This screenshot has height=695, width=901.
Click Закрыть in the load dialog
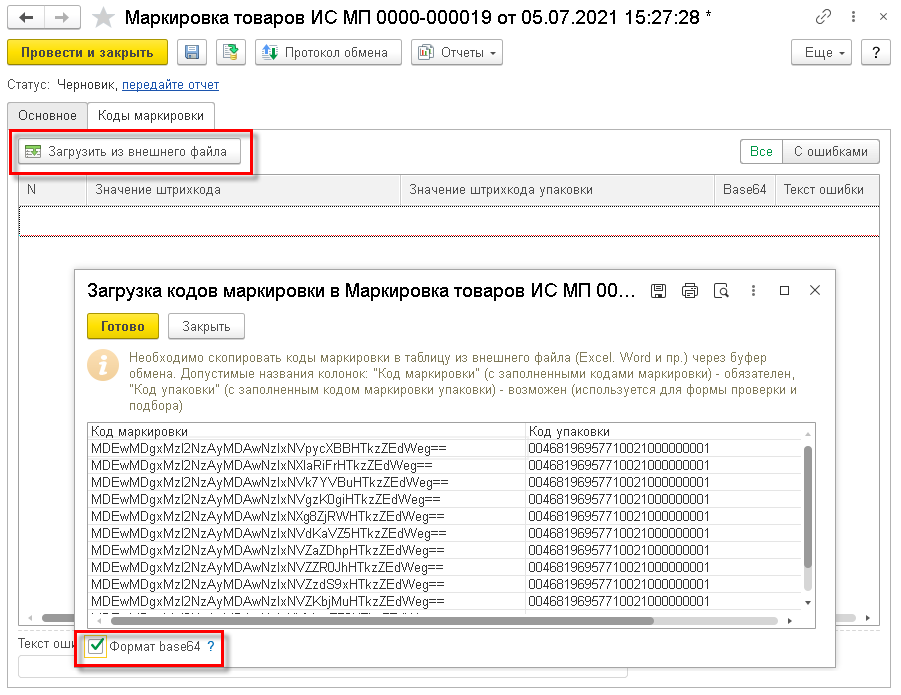click(x=206, y=326)
